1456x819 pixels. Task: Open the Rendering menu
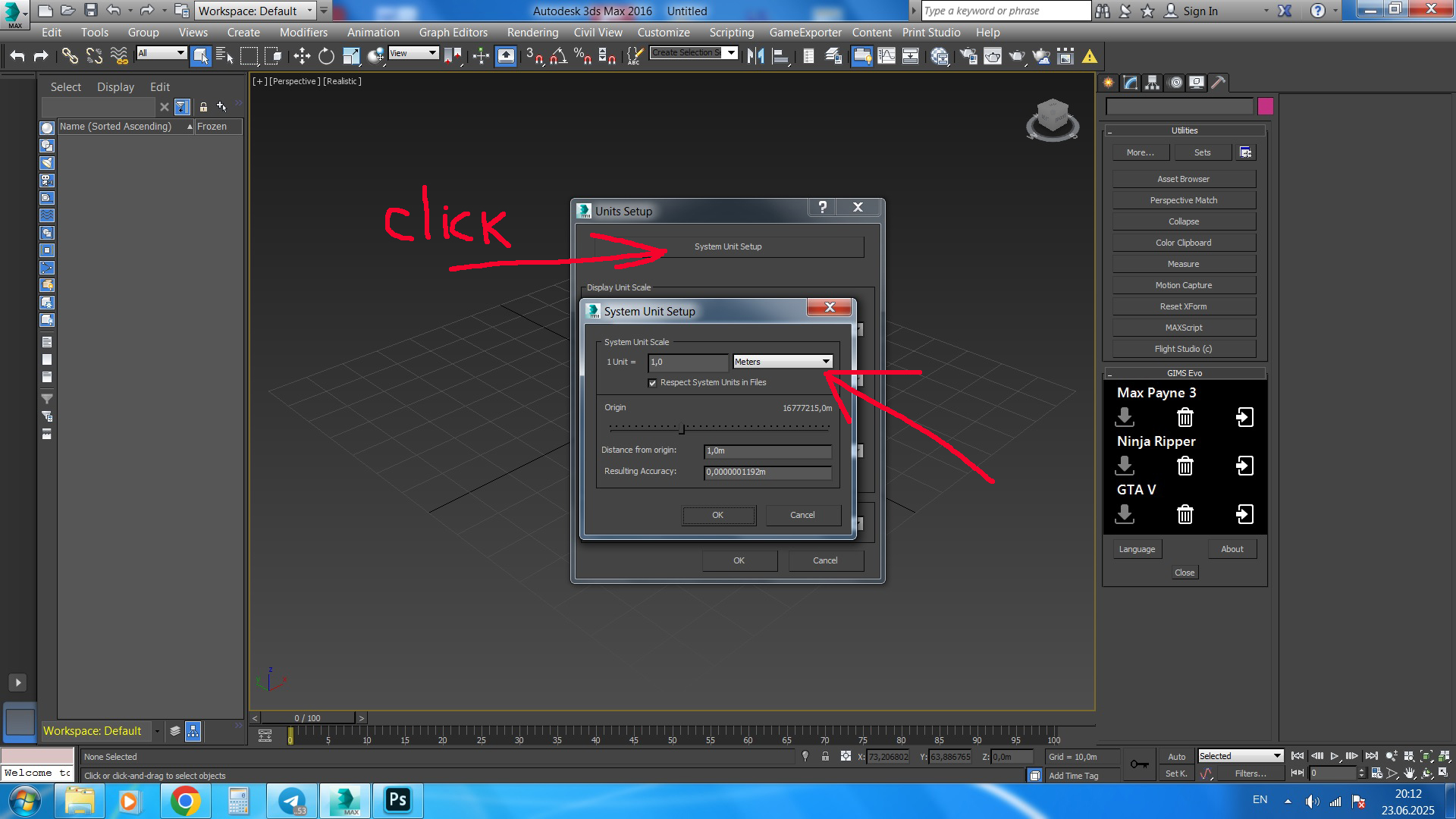point(532,33)
